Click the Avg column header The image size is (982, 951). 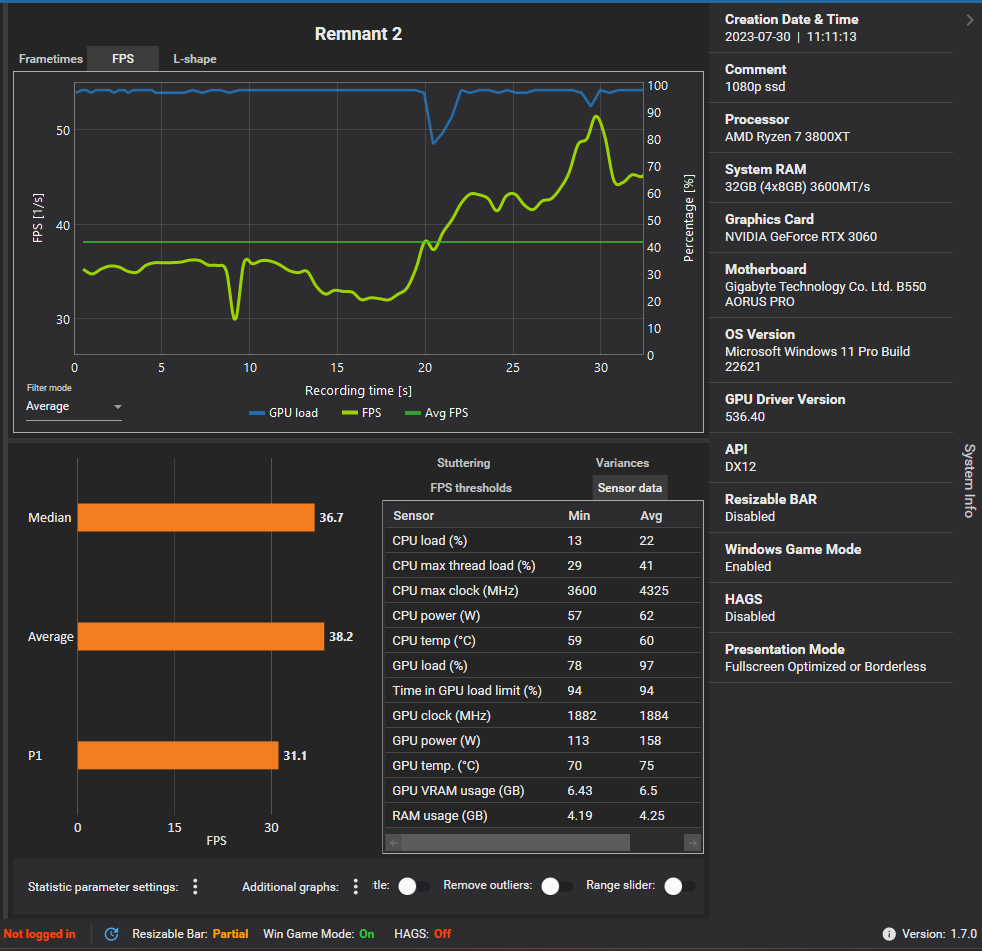[x=651, y=515]
